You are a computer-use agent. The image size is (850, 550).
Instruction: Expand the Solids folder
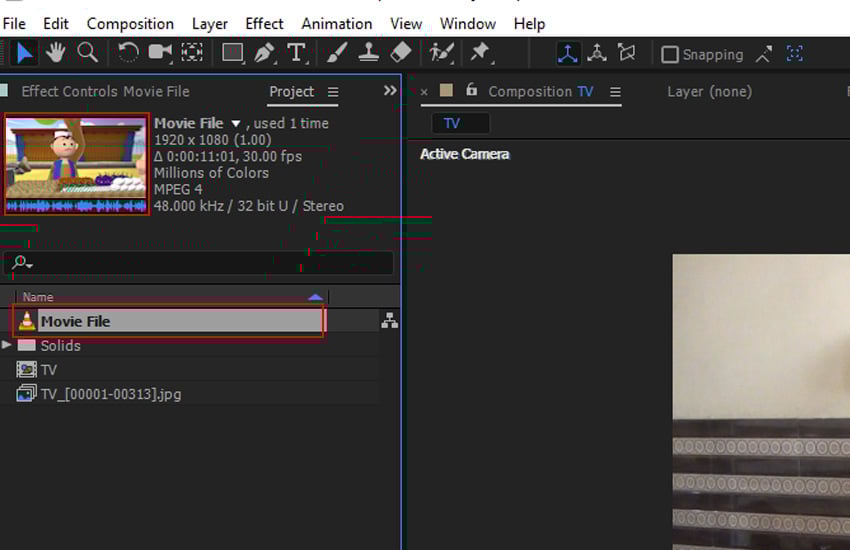(x=8, y=345)
